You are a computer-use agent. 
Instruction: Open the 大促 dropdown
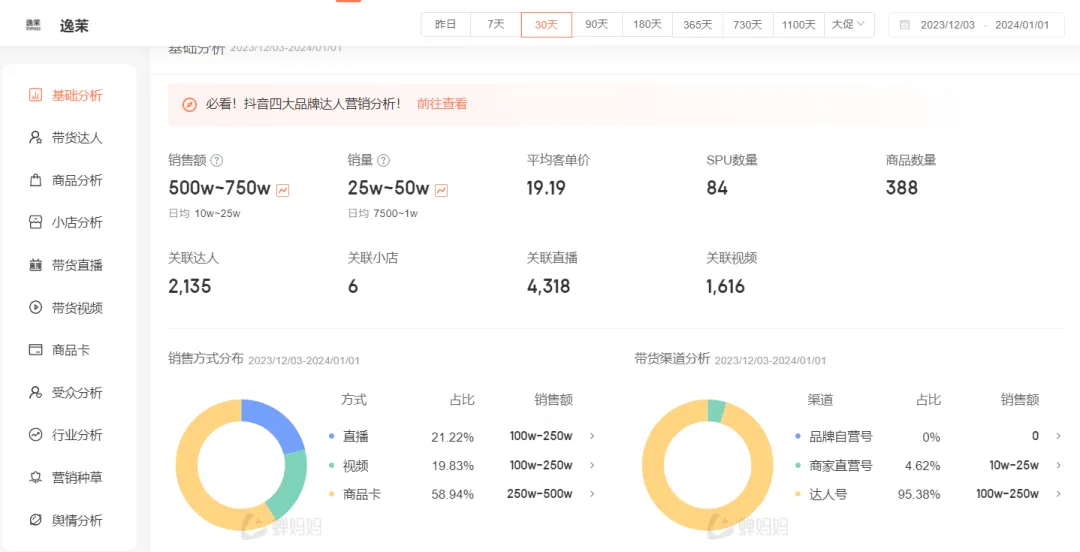coord(849,25)
